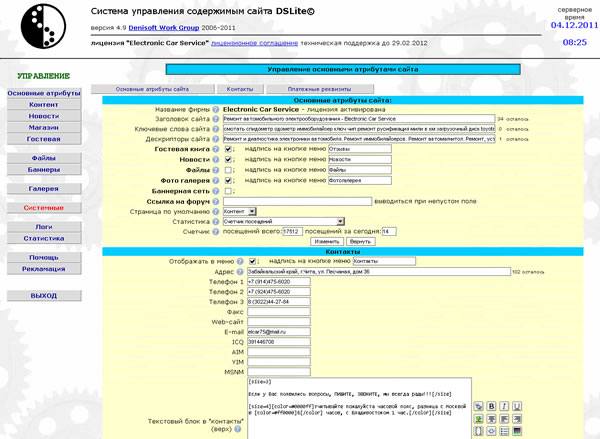Image resolution: width=600 pixels, height=439 pixels.
Task: Open Статистика in the sidebar menu
Action: click(x=44, y=238)
